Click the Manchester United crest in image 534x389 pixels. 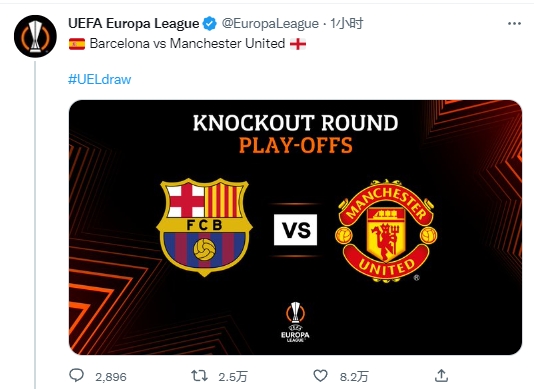386,231
